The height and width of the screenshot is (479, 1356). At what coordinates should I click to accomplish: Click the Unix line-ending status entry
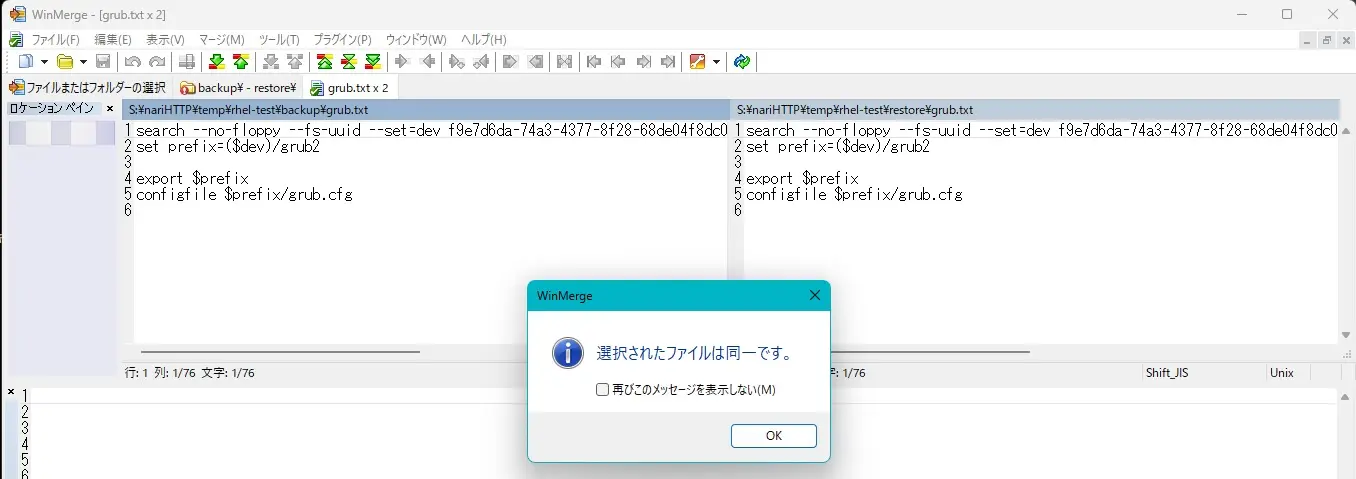[1282, 373]
